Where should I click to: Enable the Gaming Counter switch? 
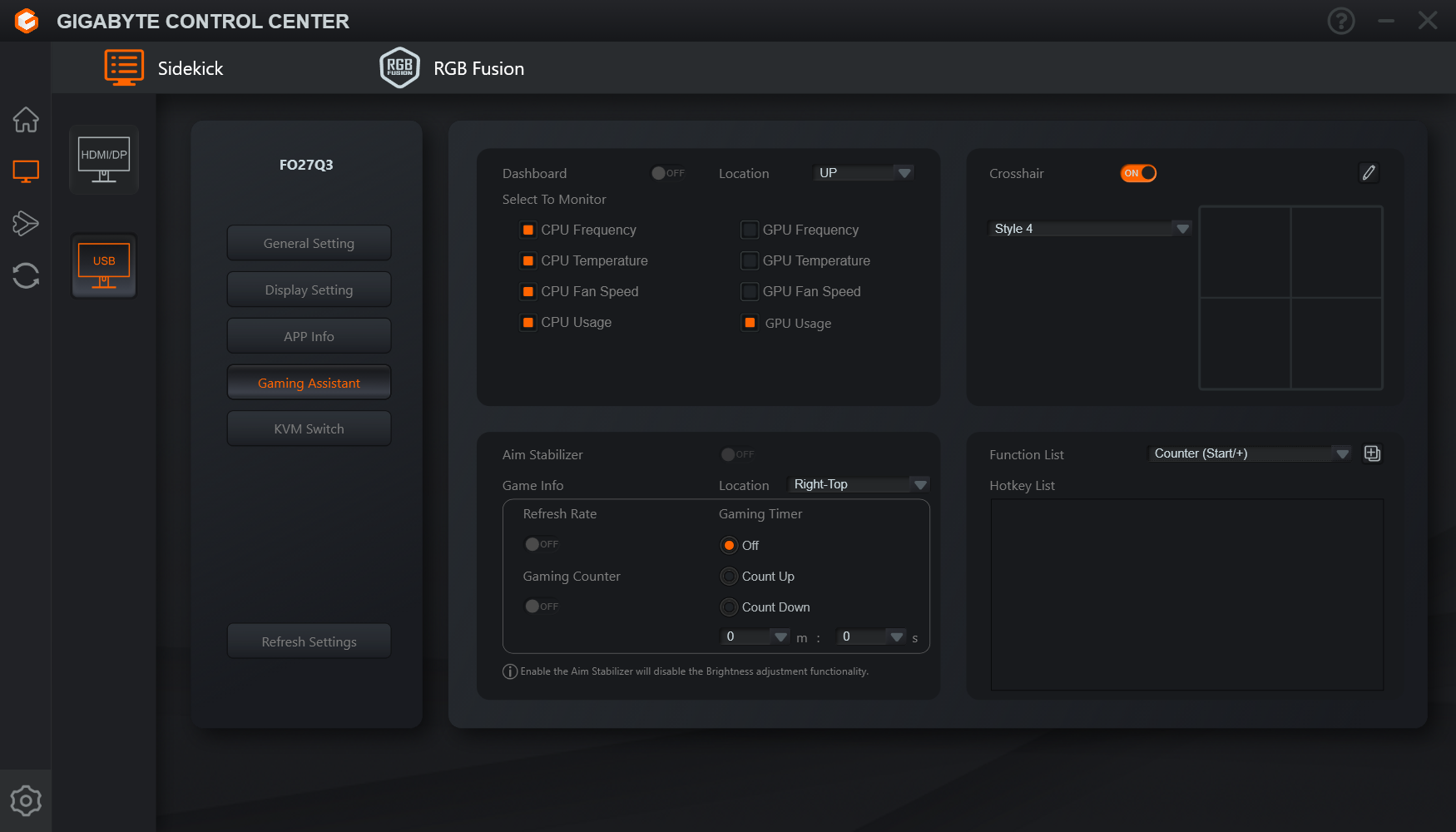[x=542, y=607]
